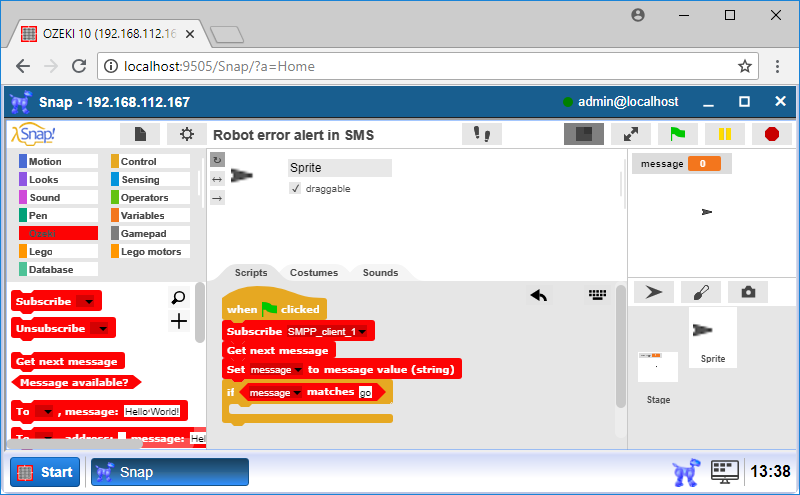Viewport: 800px width, 495px height.
Task: Toggle presentation fullscreen arrows icon
Action: pyautogui.click(x=631, y=134)
